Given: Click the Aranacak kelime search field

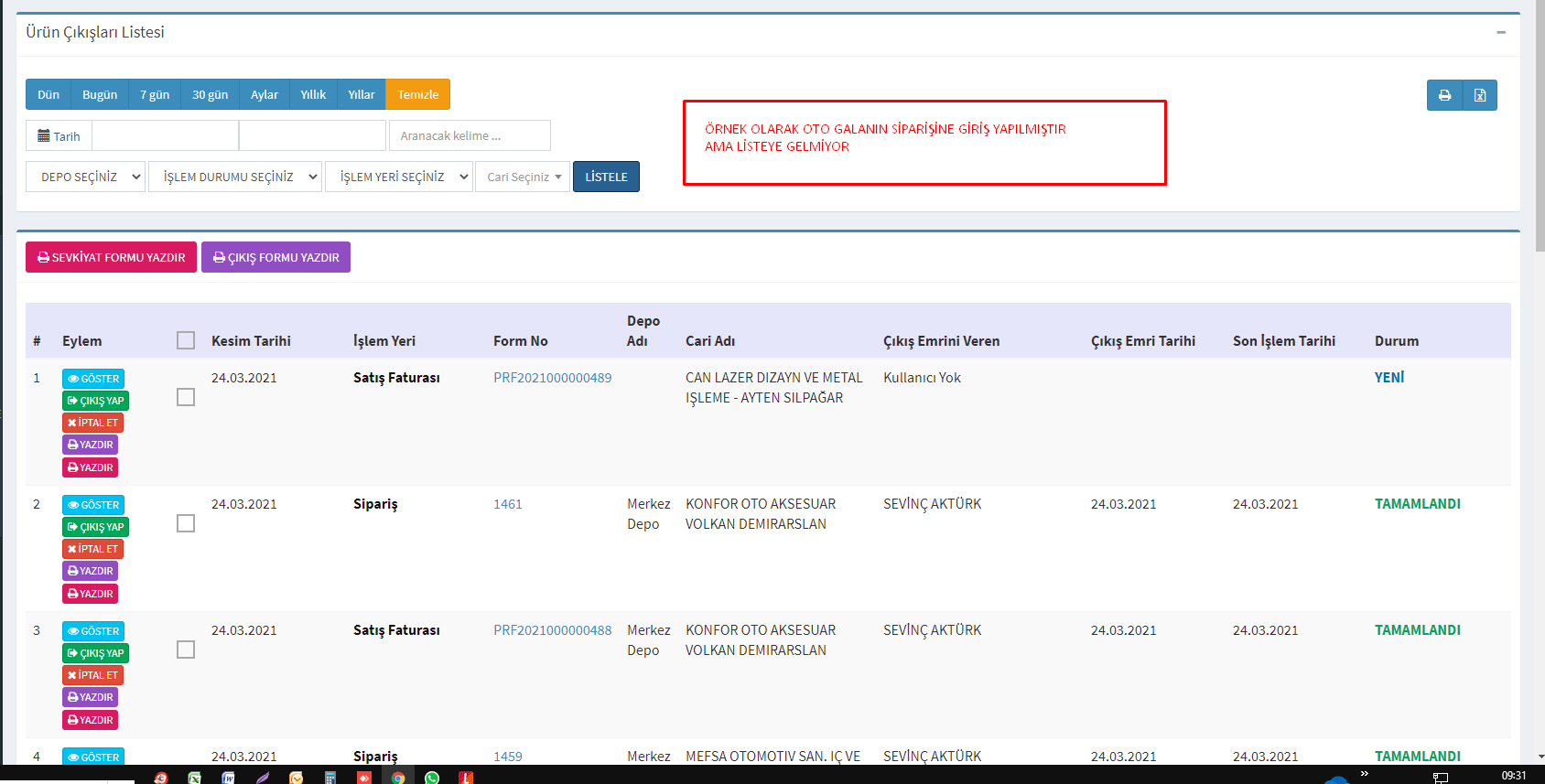Looking at the screenshot, I should point(470,135).
